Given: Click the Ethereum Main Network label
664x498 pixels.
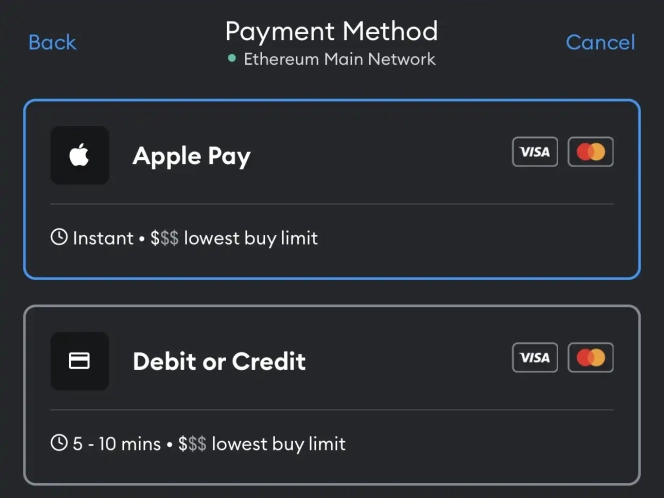Looking at the screenshot, I should 340,59.
